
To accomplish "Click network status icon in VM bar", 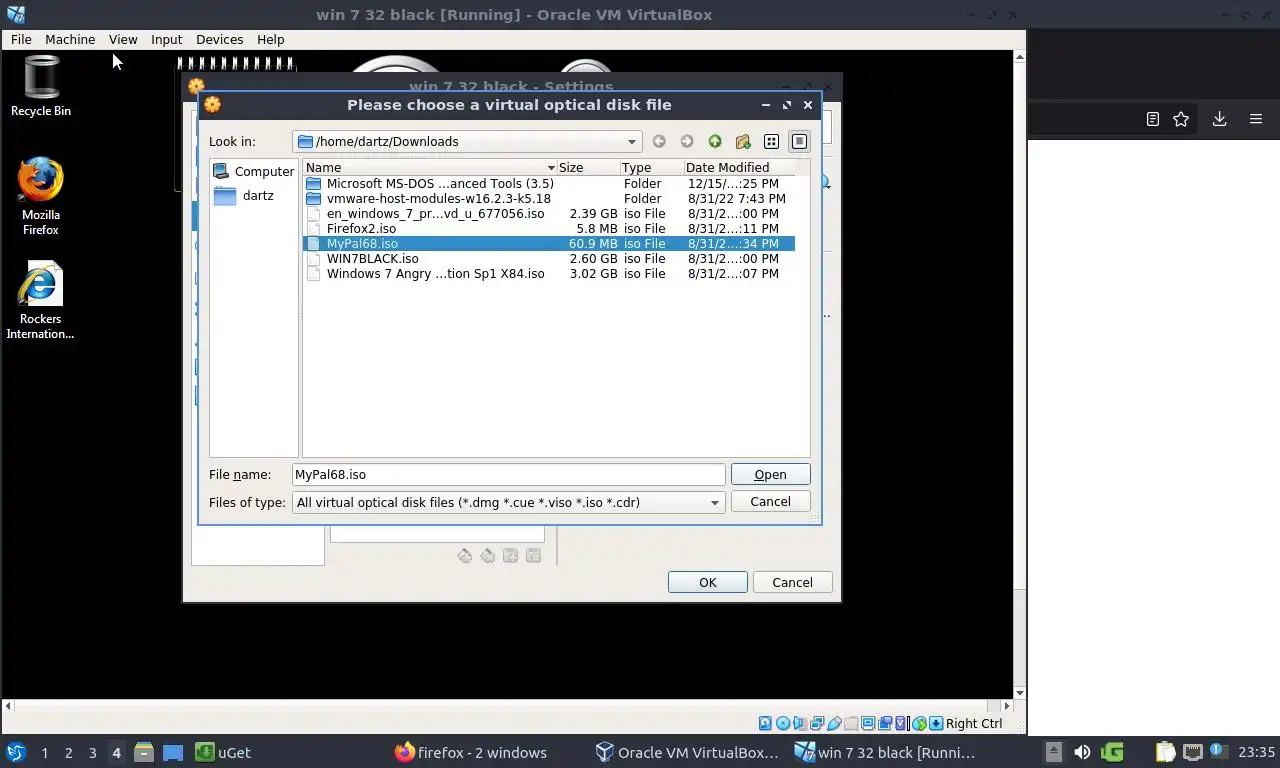I will click(x=817, y=724).
